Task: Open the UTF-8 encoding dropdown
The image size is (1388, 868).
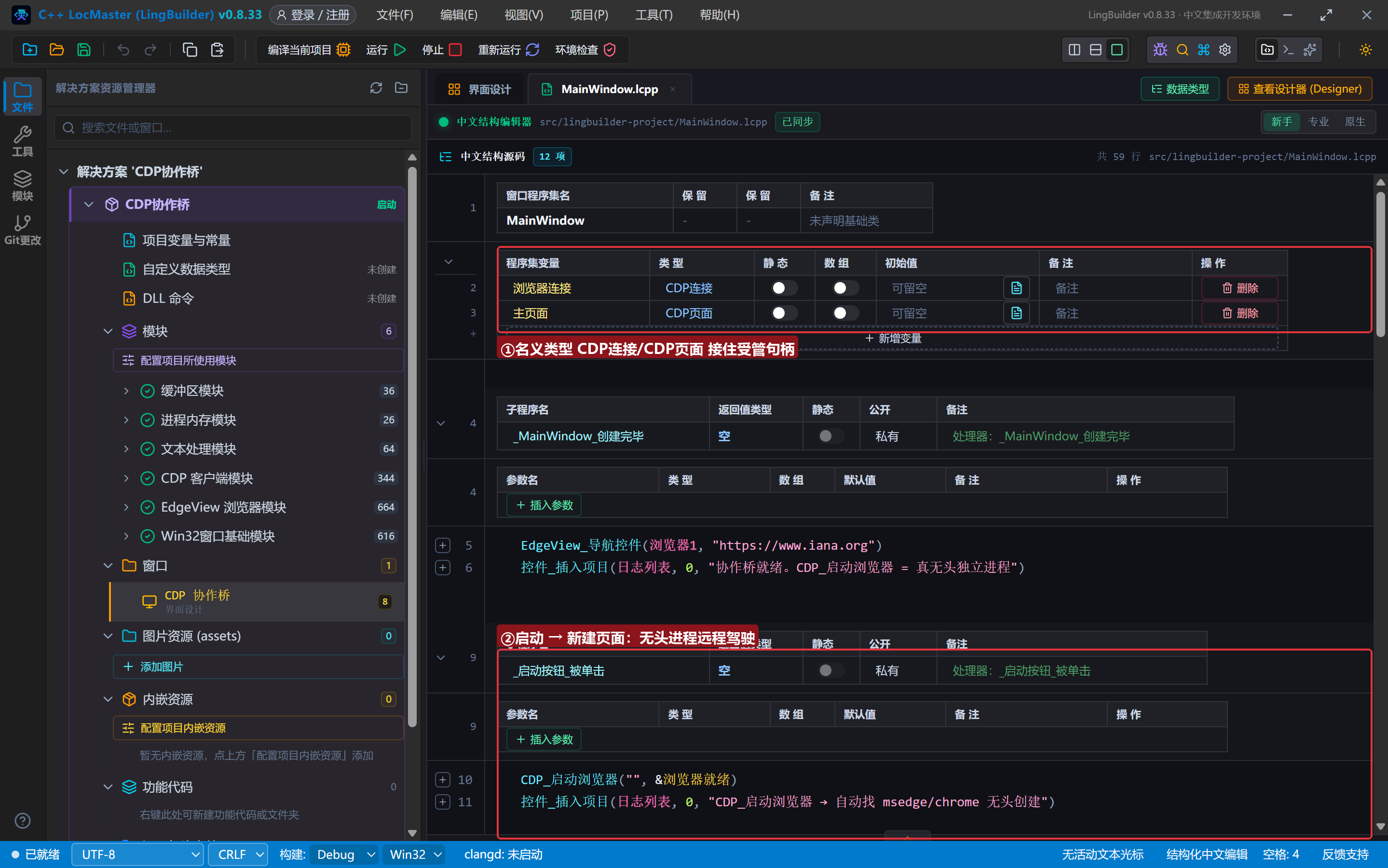Action: click(x=138, y=854)
